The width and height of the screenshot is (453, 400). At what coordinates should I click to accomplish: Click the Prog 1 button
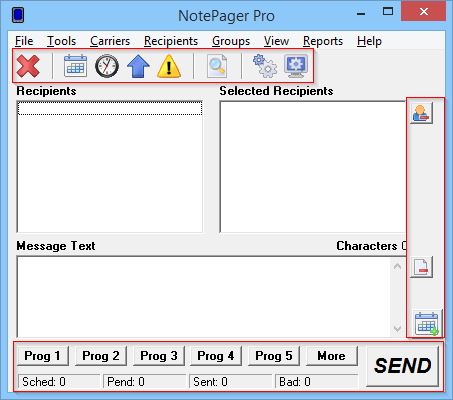(42, 356)
